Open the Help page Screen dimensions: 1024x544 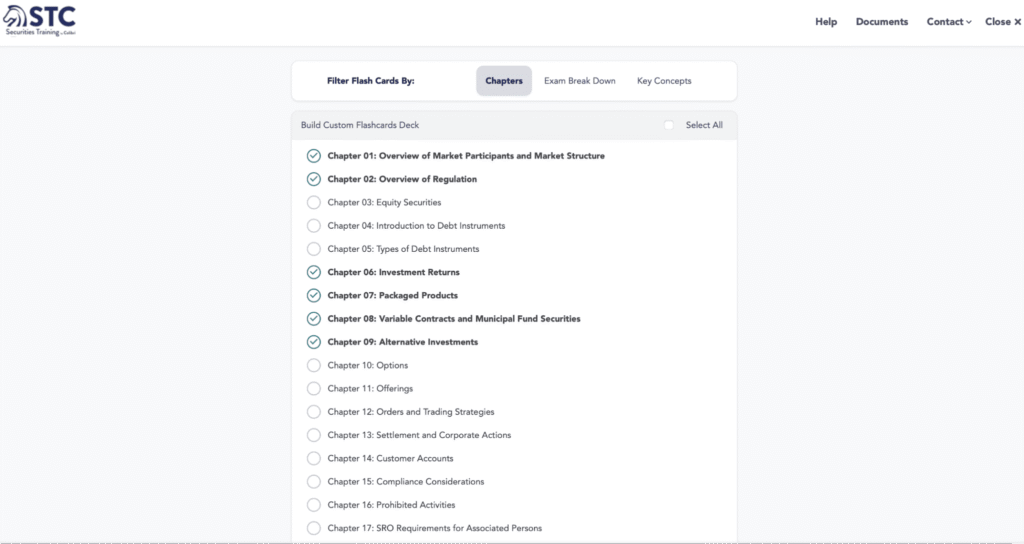(825, 22)
